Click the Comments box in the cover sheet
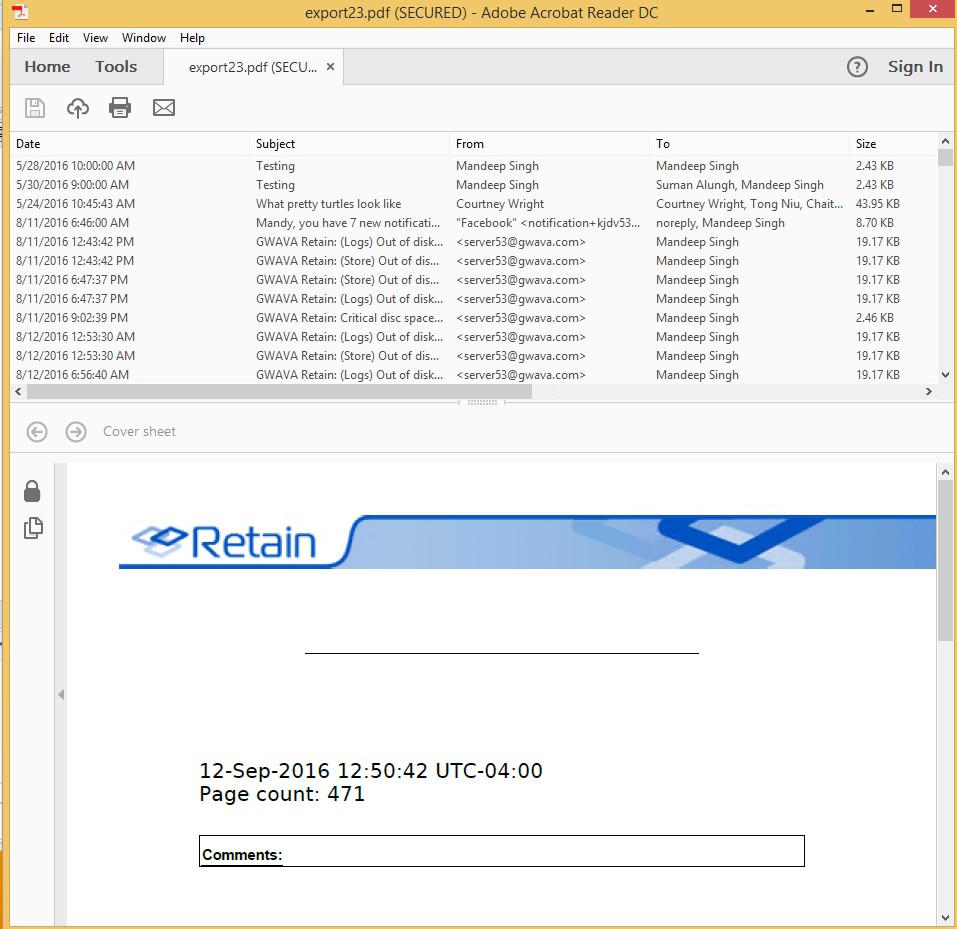This screenshot has height=929, width=957. tap(502, 851)
